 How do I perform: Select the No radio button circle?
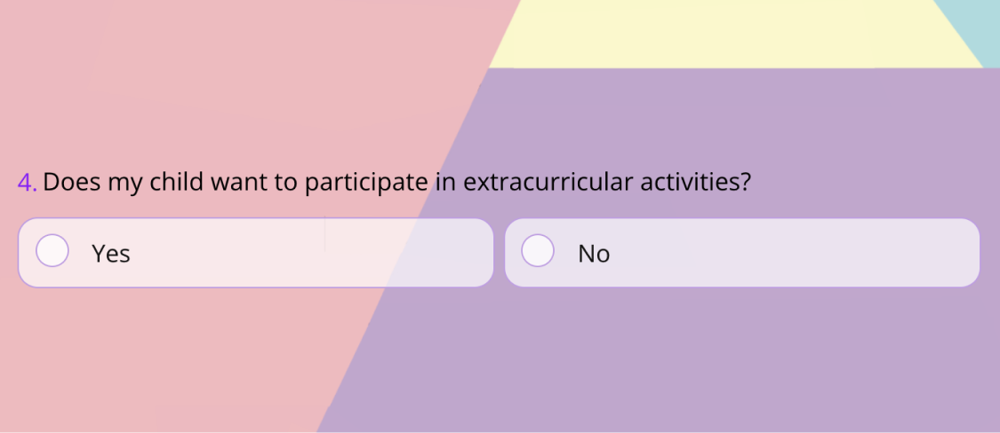(x=538, y=252)
